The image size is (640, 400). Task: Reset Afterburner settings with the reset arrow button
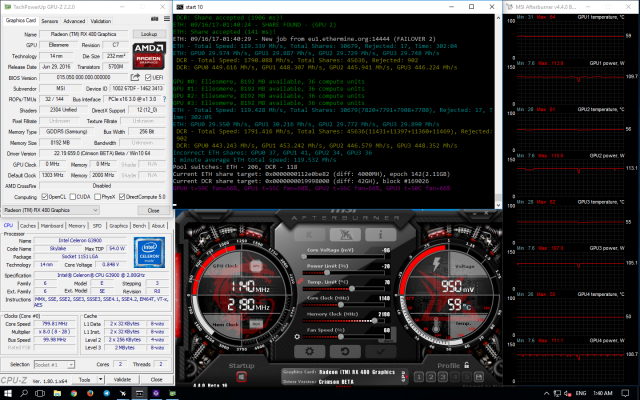click(x=345, y=351)
